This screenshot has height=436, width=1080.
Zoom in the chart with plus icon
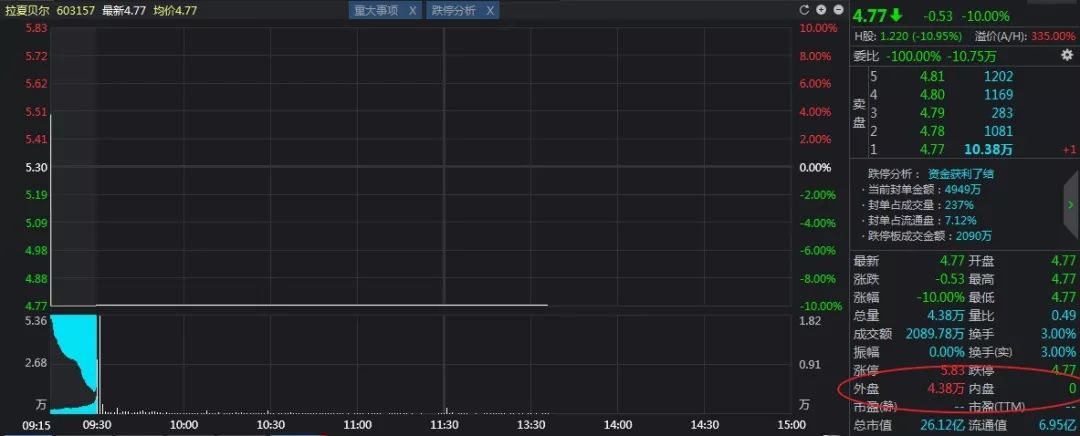pyautogui.click(x=821, y=10)
